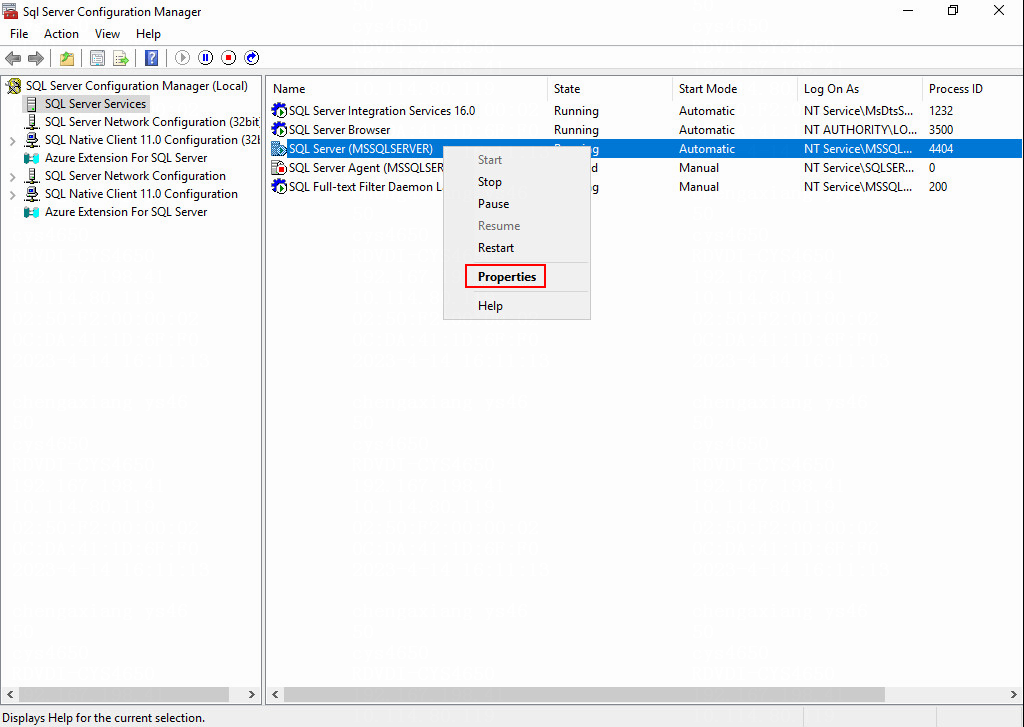The image size is (1024, 727).
Task: Open the File menu
Action: (19, 34)
